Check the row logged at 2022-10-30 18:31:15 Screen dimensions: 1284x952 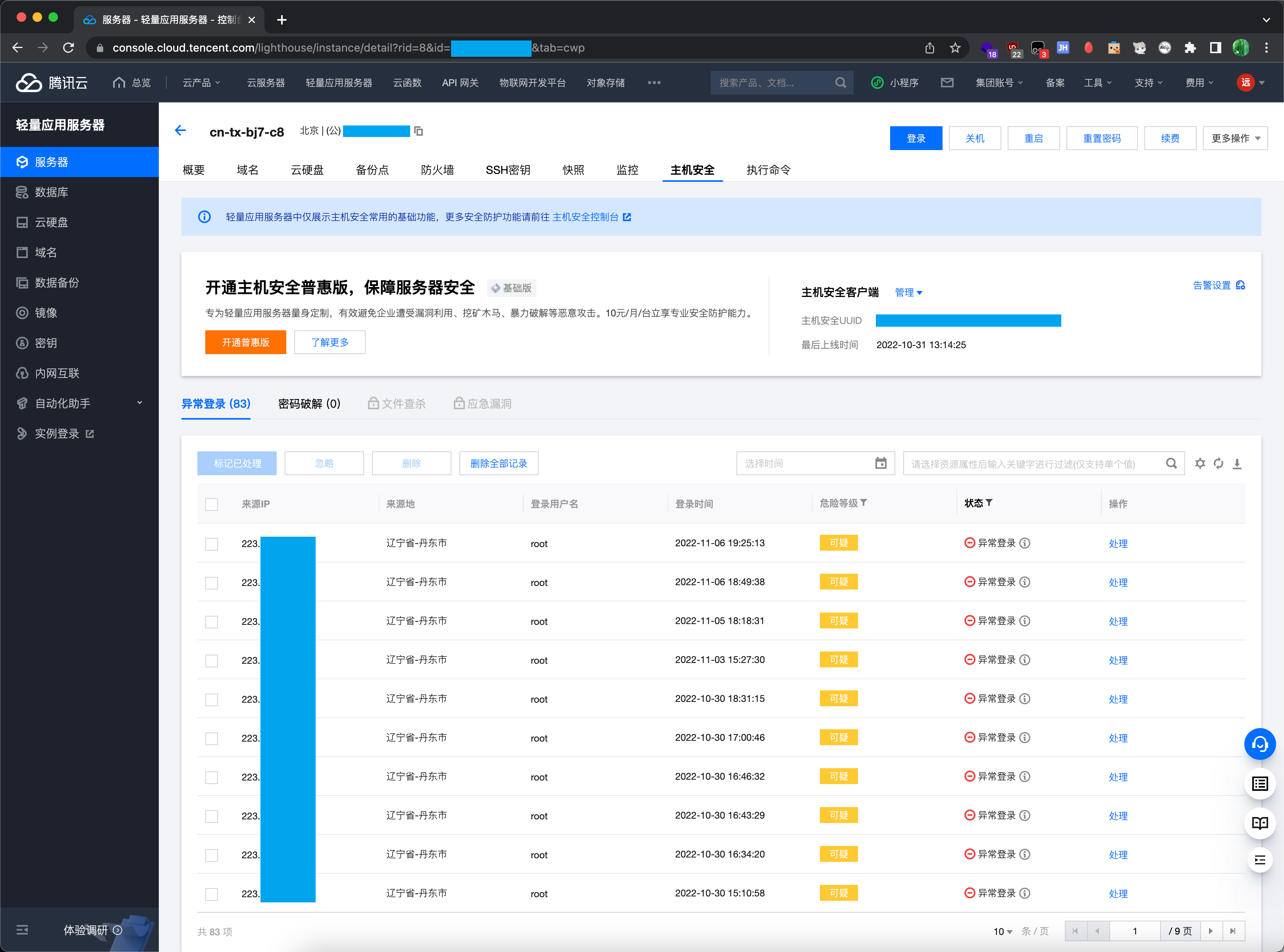pyautogui.click(x=212, y=700)
